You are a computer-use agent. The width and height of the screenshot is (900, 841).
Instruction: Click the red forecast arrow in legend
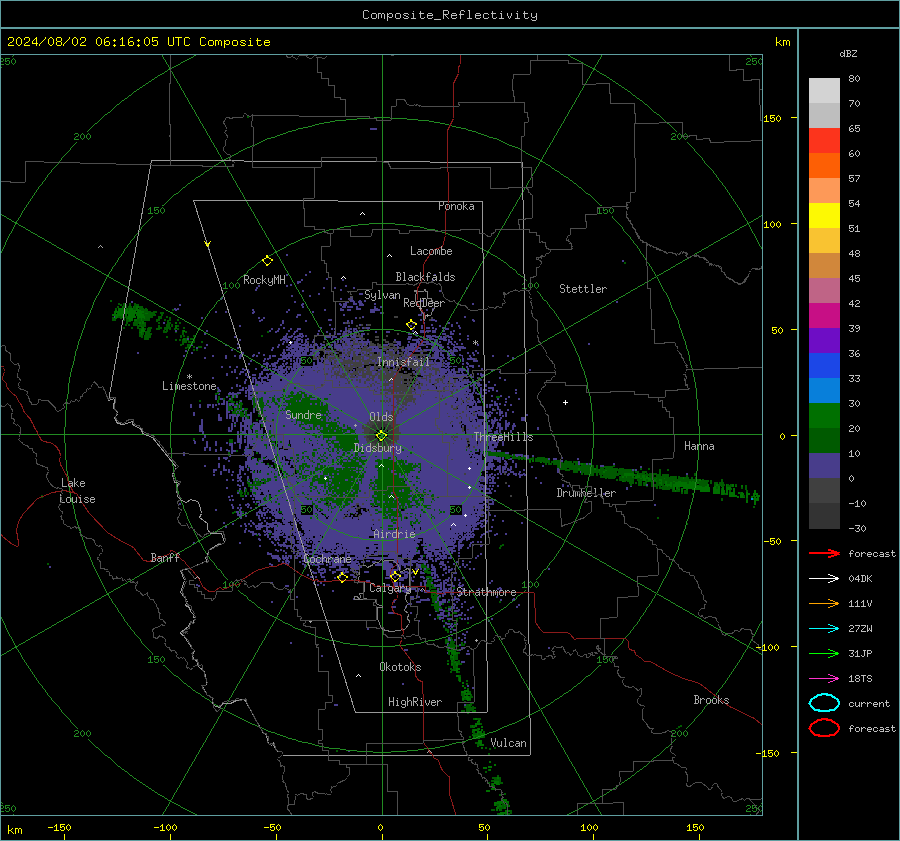click(824, 553)
